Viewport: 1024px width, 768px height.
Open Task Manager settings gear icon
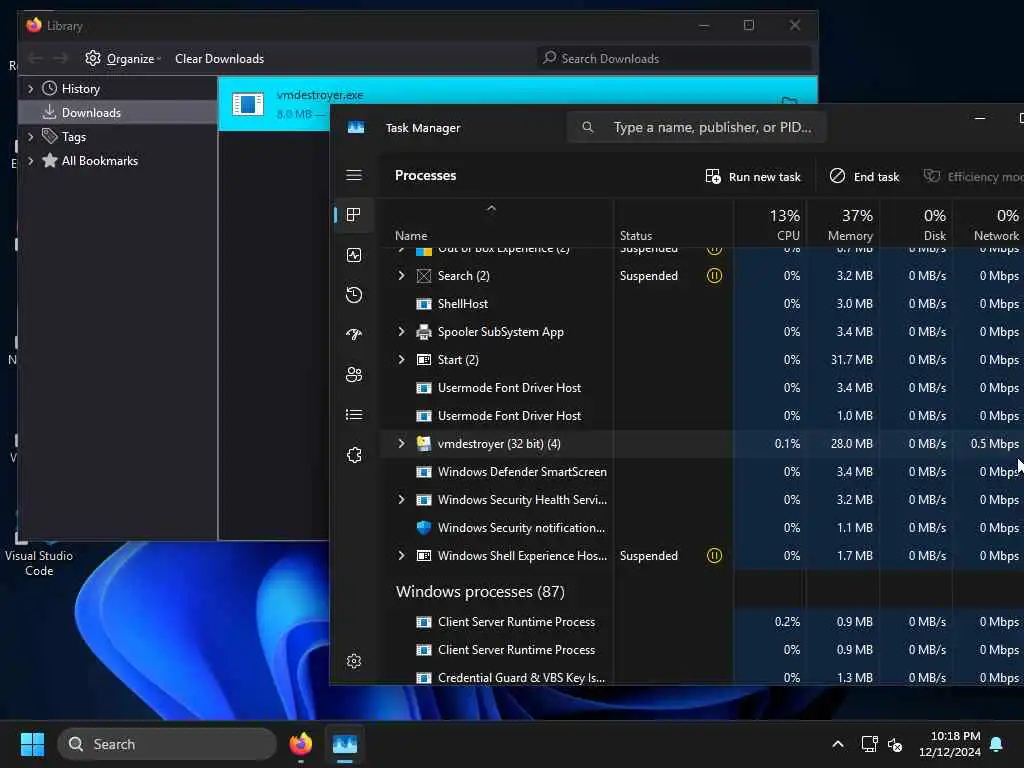(354, 661)
